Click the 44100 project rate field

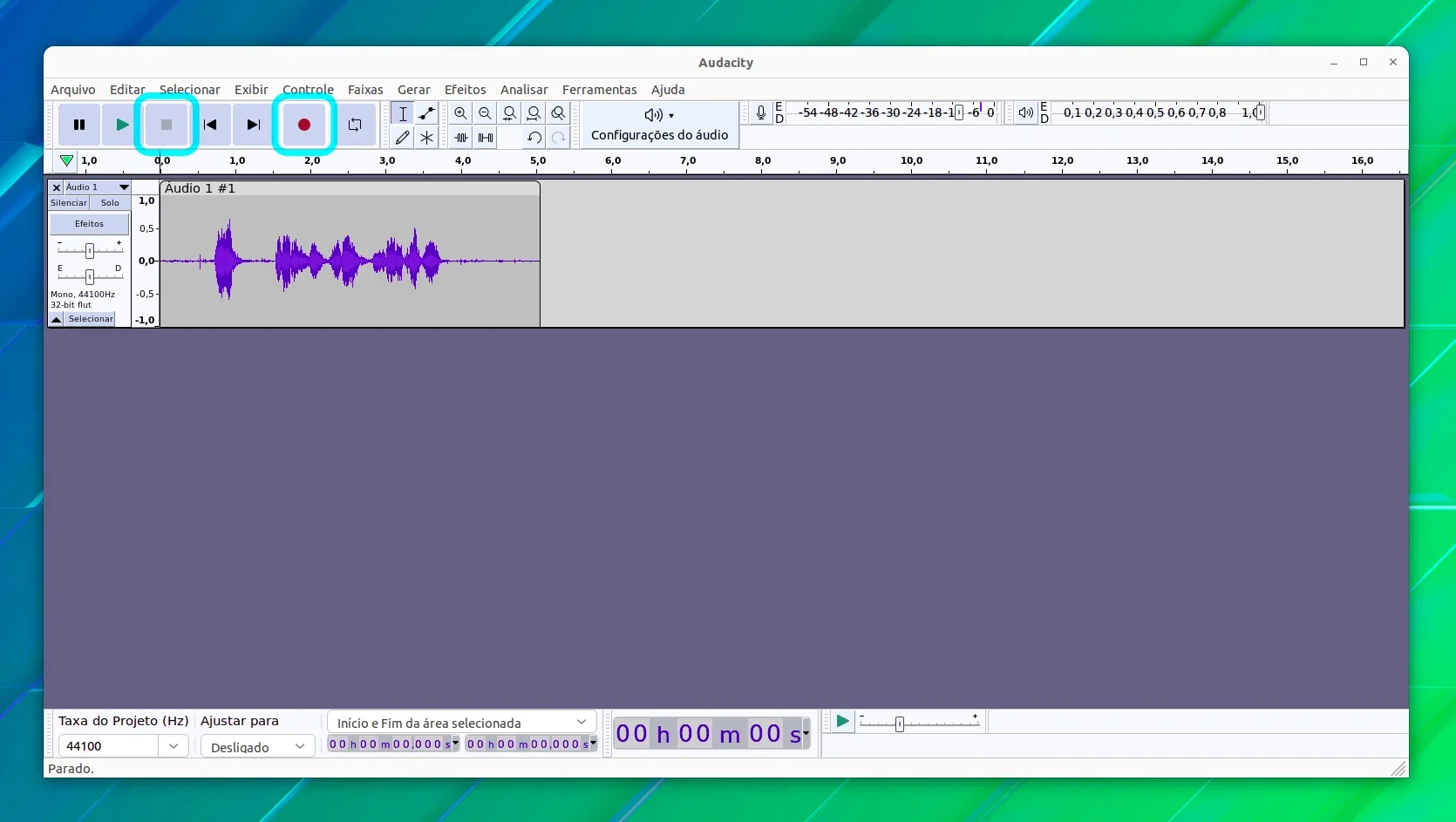[108, 746]
